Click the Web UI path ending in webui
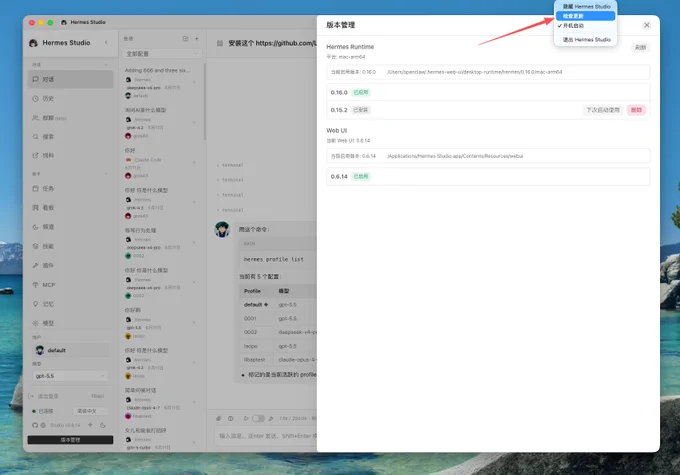Screen dimensions: 680x475 [455, 156]
